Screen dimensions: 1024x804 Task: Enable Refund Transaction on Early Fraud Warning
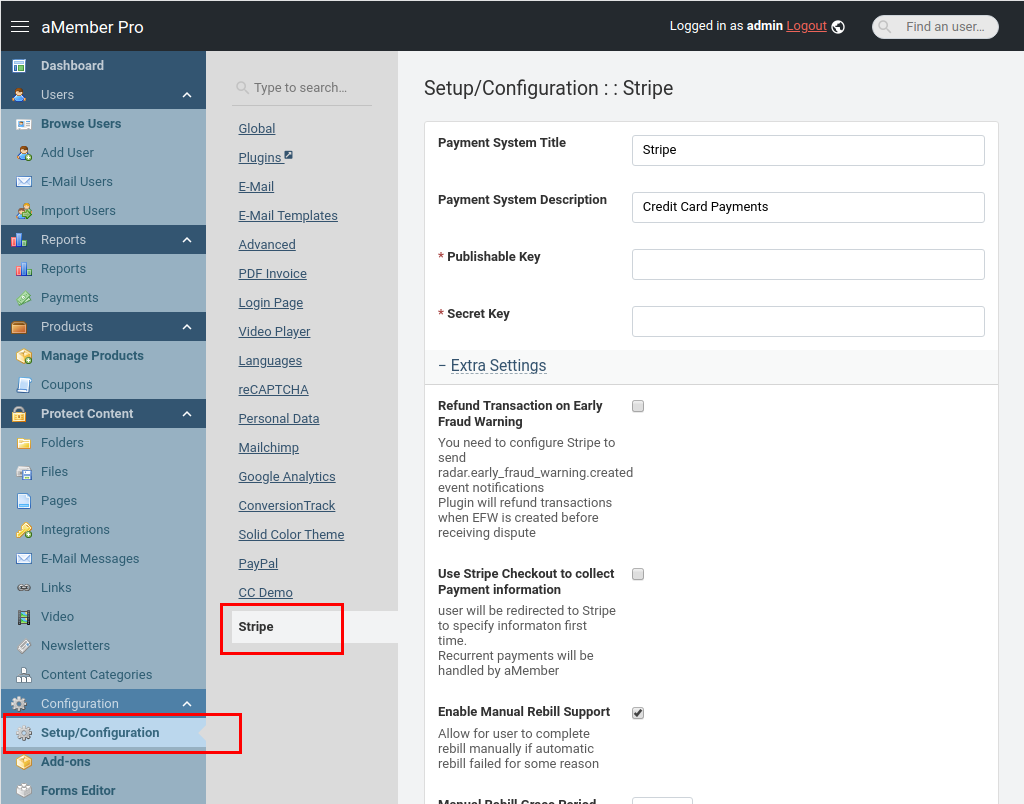point(638,406)
